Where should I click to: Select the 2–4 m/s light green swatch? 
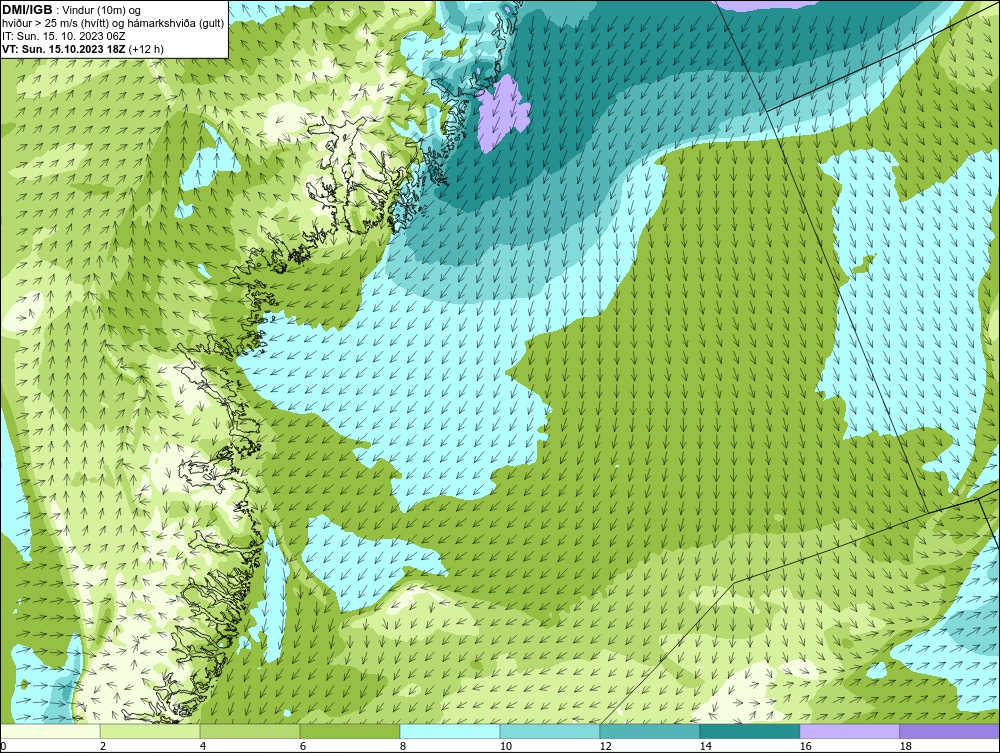[150, 731]
